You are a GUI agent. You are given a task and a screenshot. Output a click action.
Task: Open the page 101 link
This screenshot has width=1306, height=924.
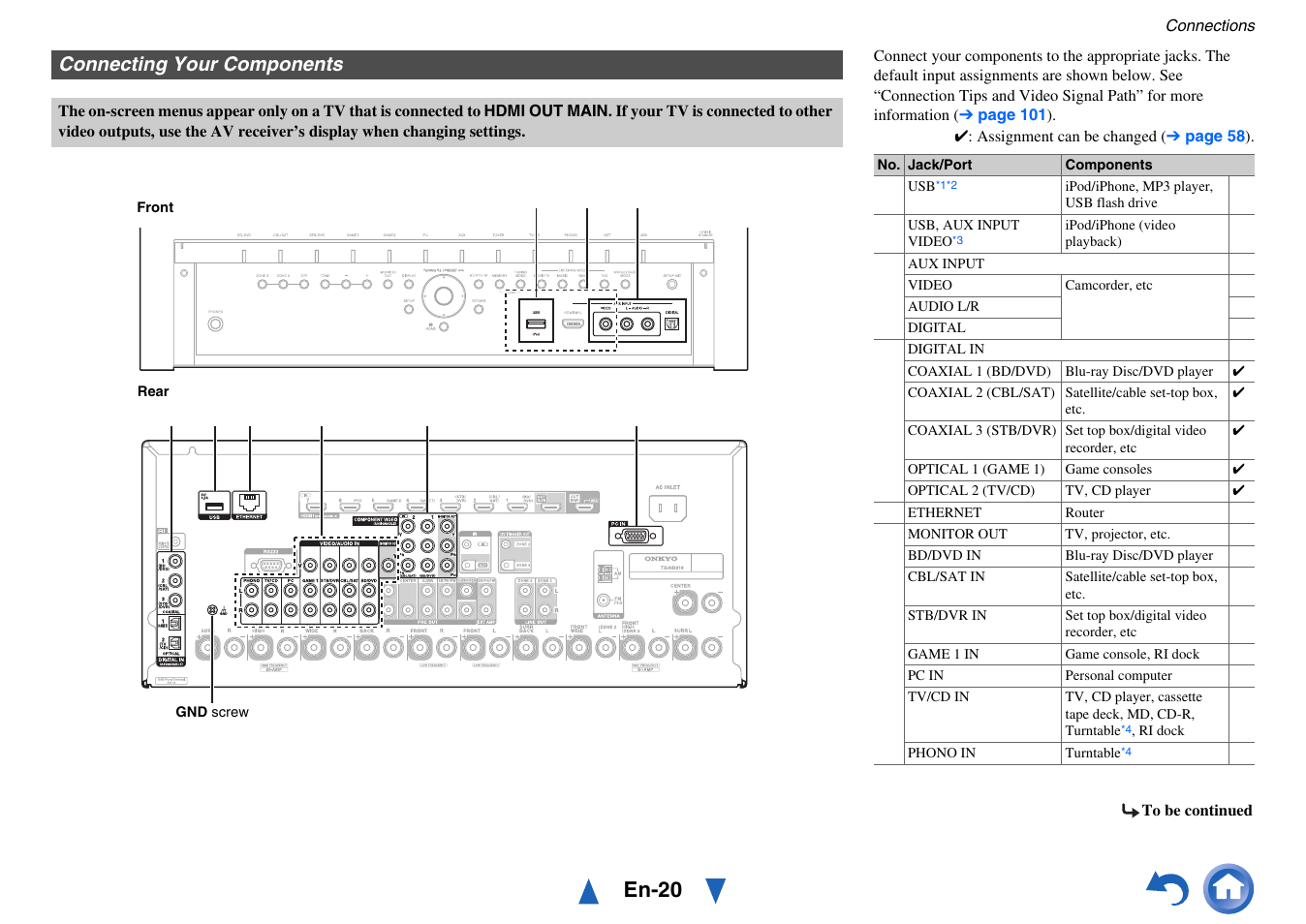tap(1003, 114)
